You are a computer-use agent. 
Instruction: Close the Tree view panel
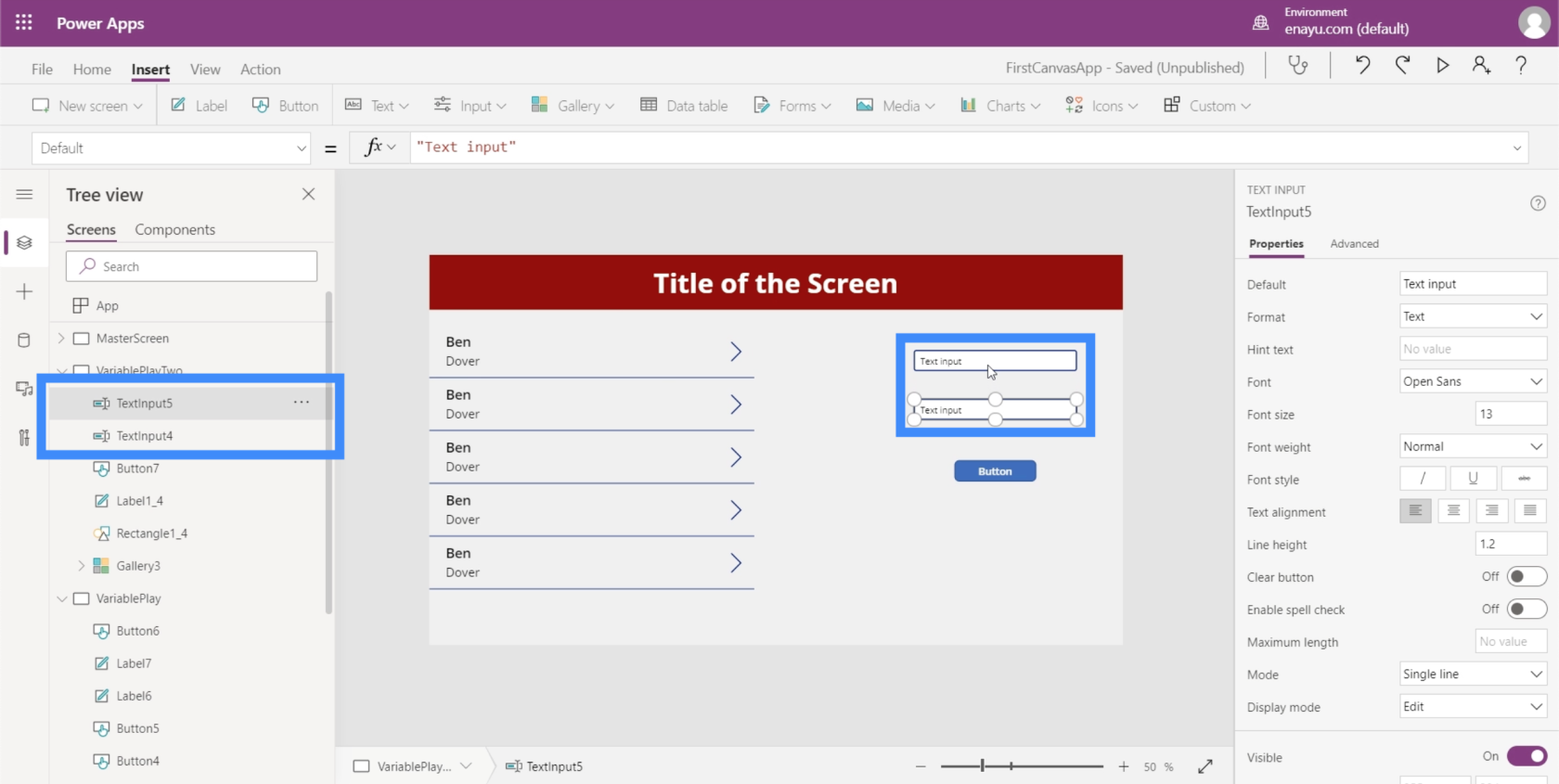pyautogui.click(x=308, y=194)
